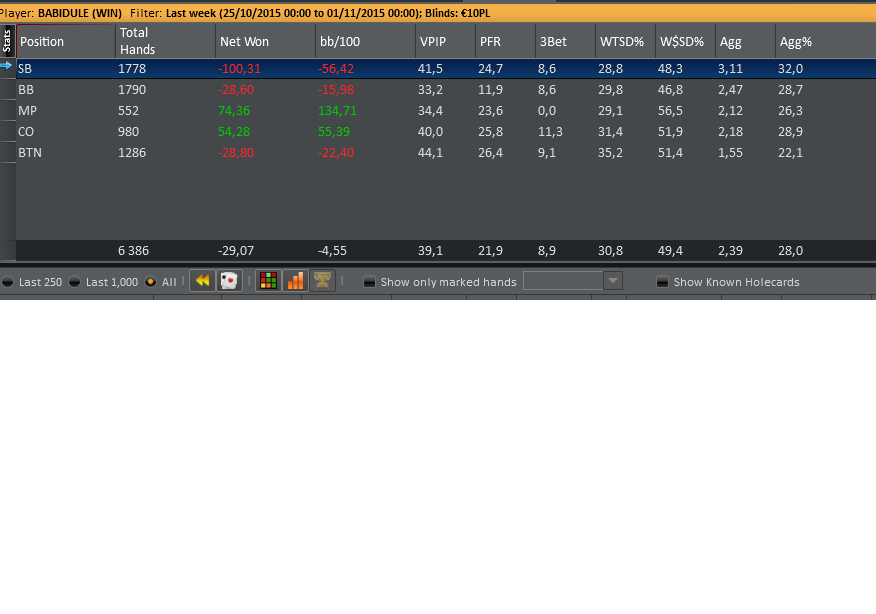Select the BB position row
Image resolution: width=876 pixels, height=614 pixels.
tap(446, 89)
